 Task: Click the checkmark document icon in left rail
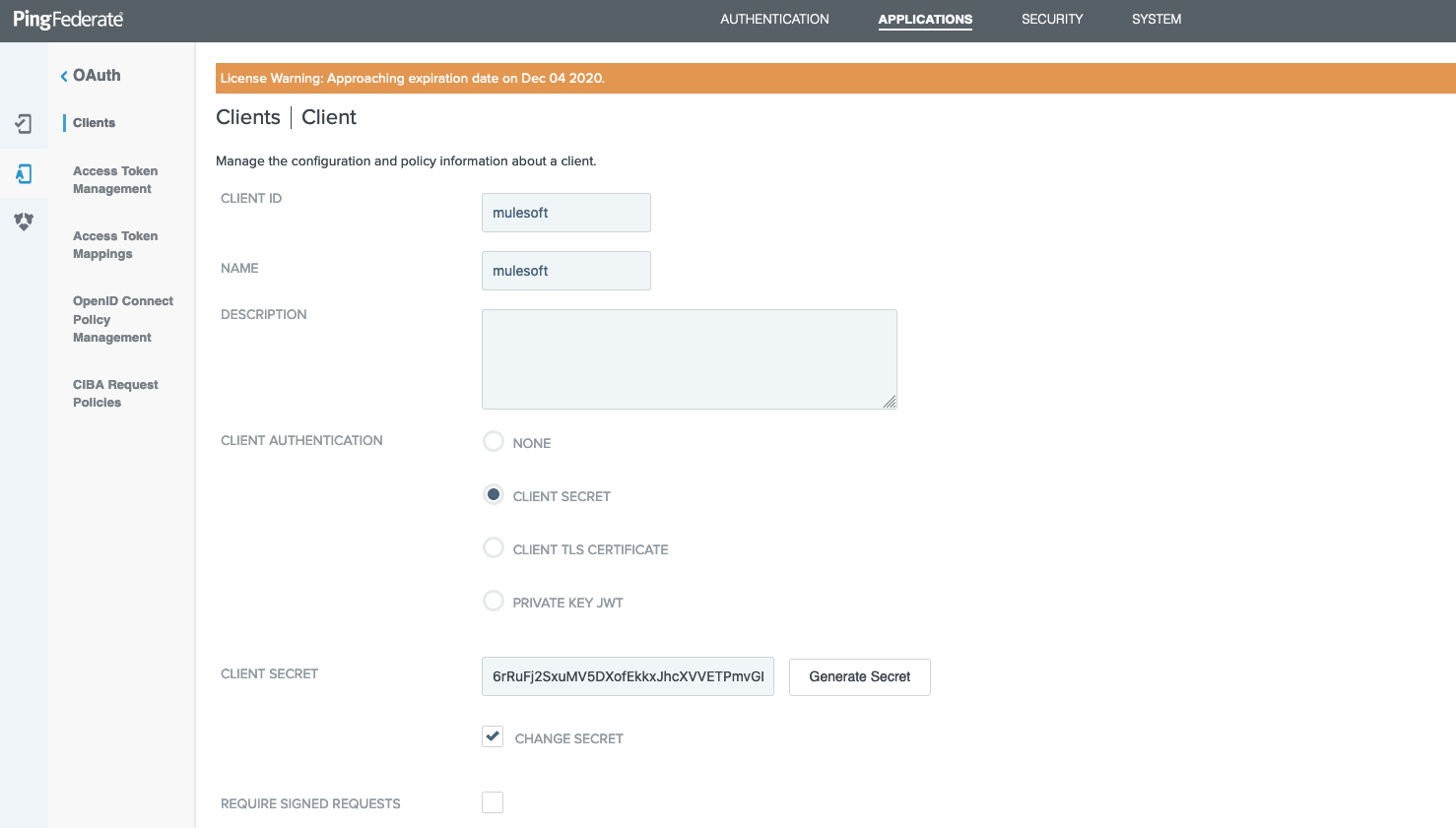tap(24, 124)
